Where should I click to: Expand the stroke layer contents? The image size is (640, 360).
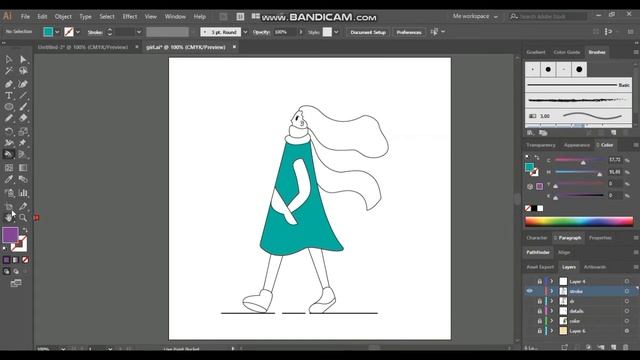551,291
